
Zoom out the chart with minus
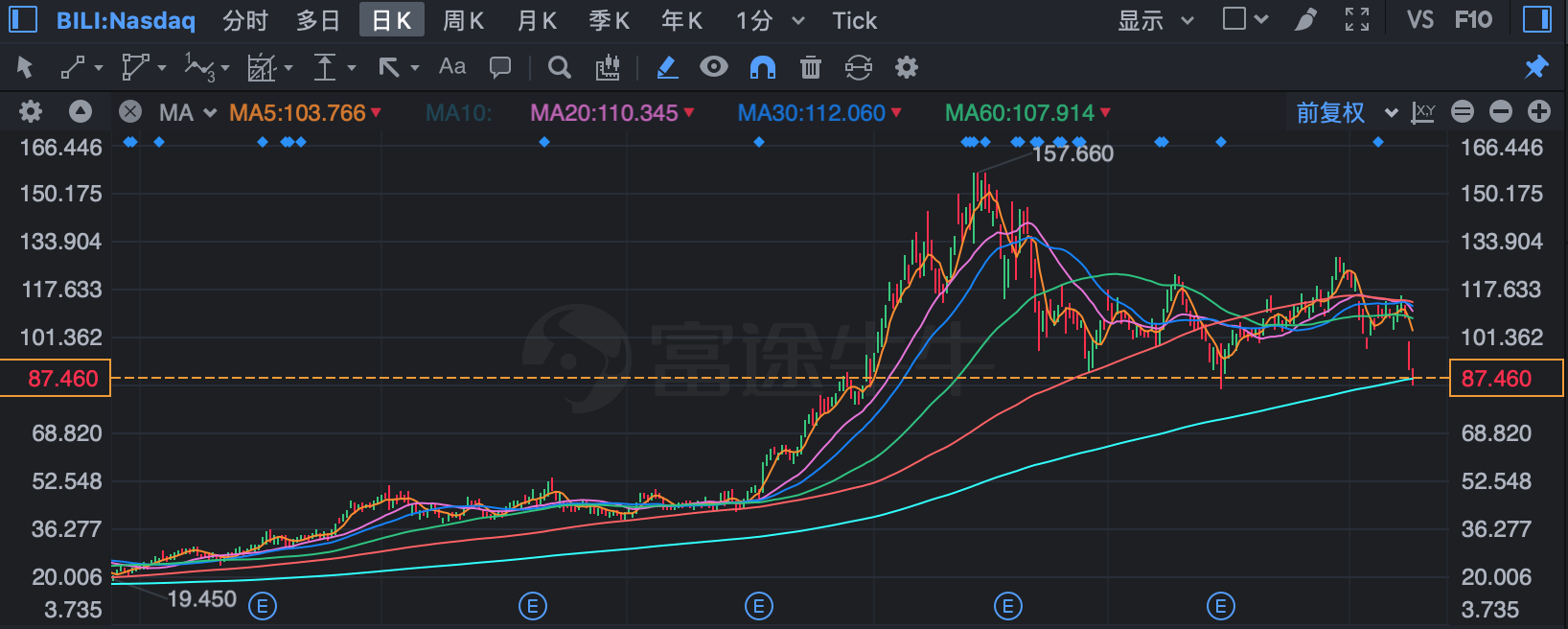point(1501,112)
